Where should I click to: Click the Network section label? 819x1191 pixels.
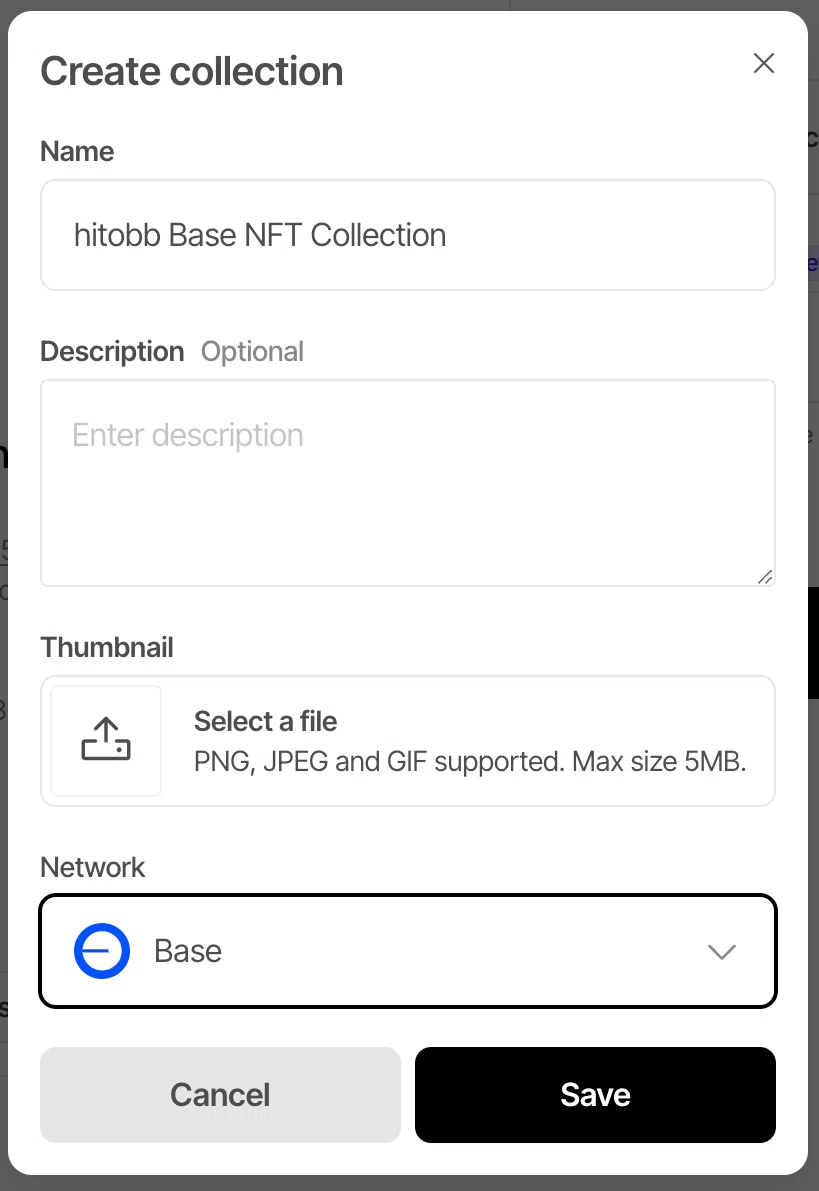[93, 867]
